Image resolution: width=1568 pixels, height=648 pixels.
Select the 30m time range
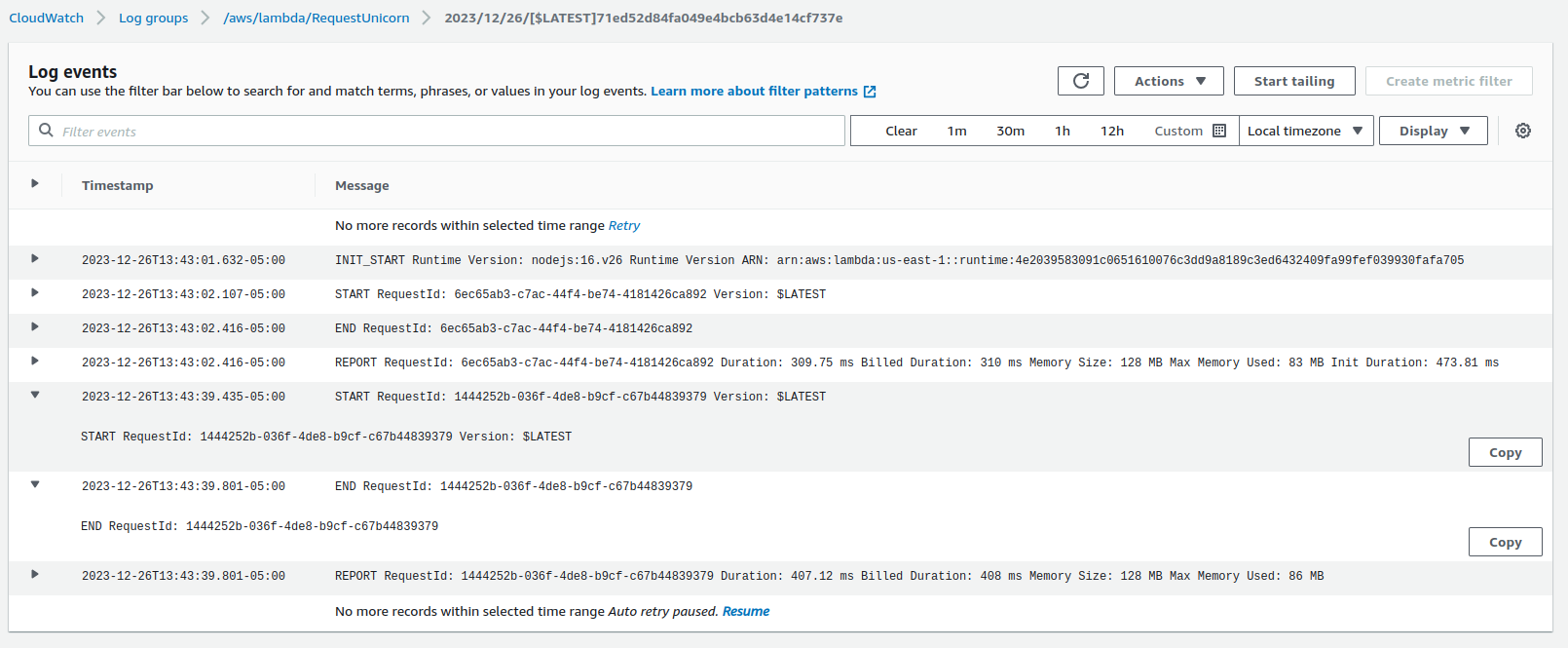[x=1010, y=131]
